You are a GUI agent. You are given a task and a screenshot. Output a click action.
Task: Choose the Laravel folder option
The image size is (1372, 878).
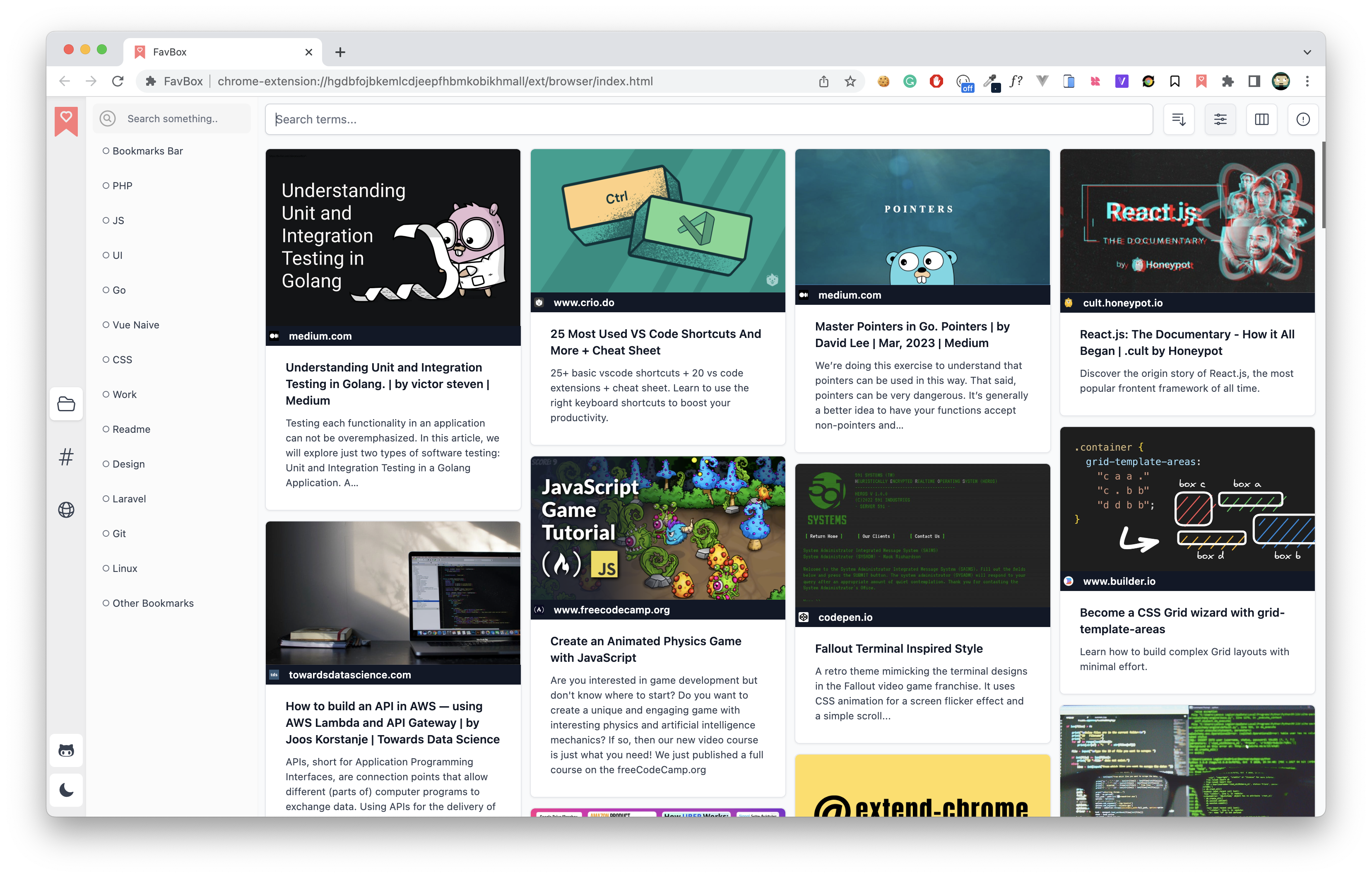[x=129, y=499]
